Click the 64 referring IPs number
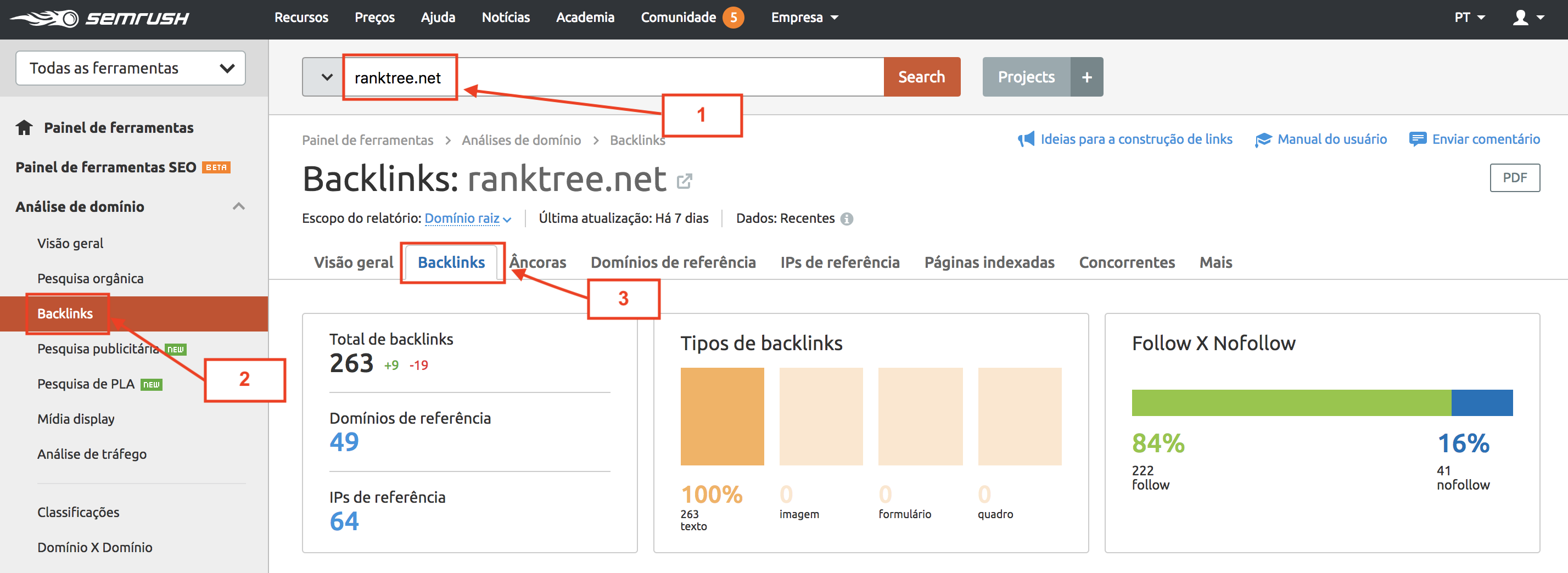1568x573 pixels. click(344, 521)
